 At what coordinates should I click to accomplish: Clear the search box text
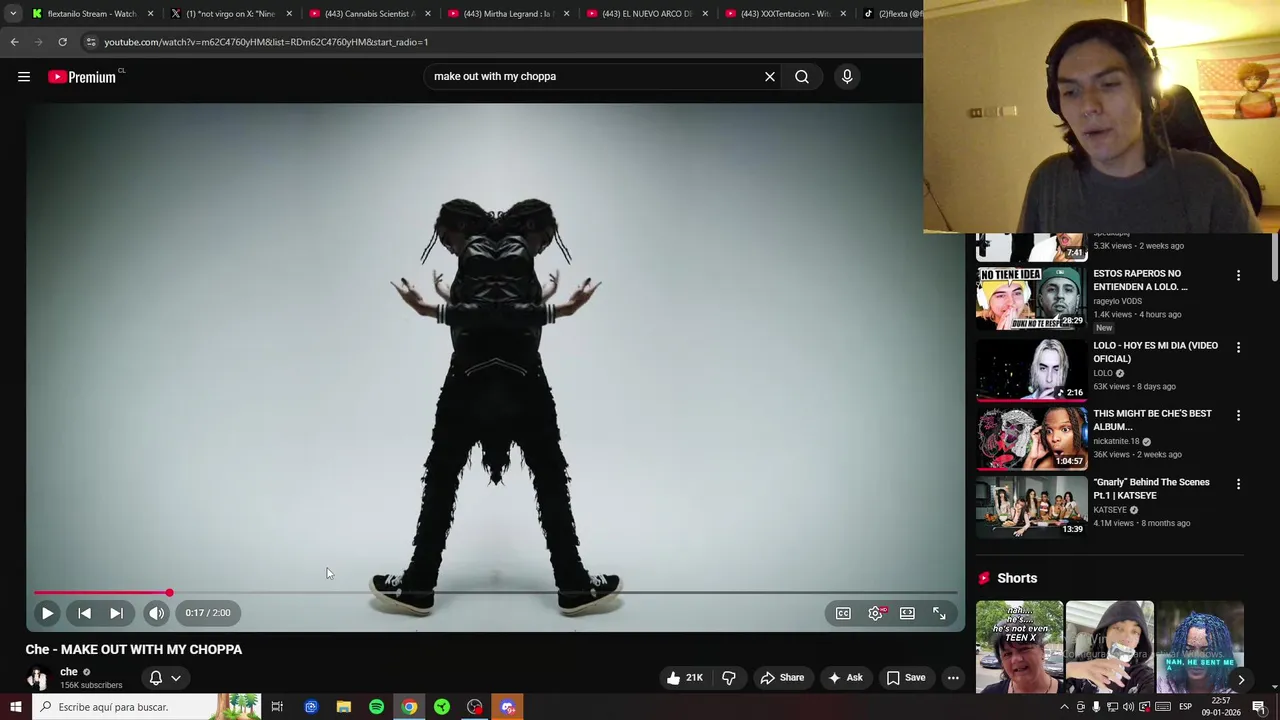[770, 76]
